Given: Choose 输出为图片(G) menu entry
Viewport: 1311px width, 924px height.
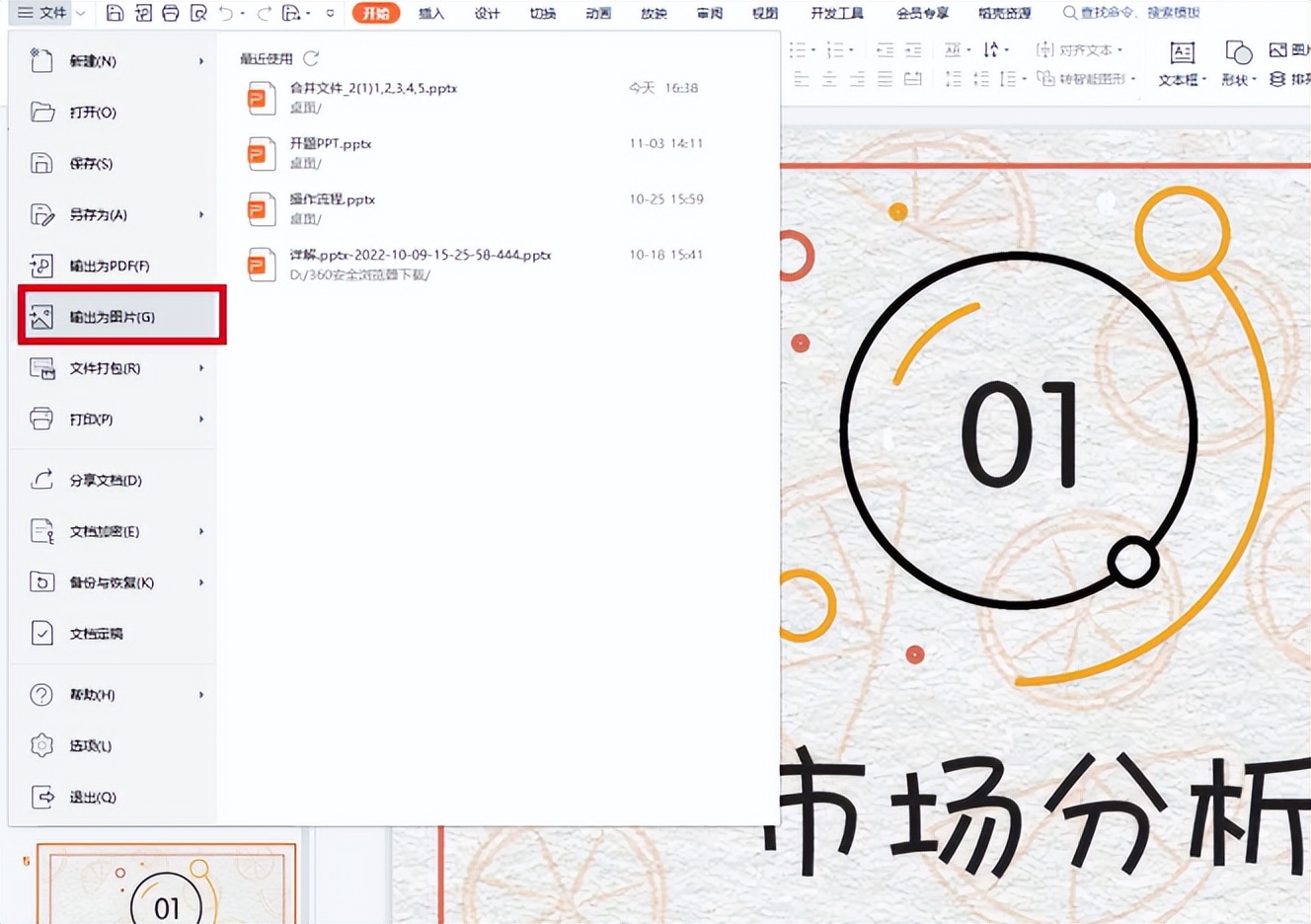Looking at the screenshot, I should pyautogui.click(x=121, y=317).
